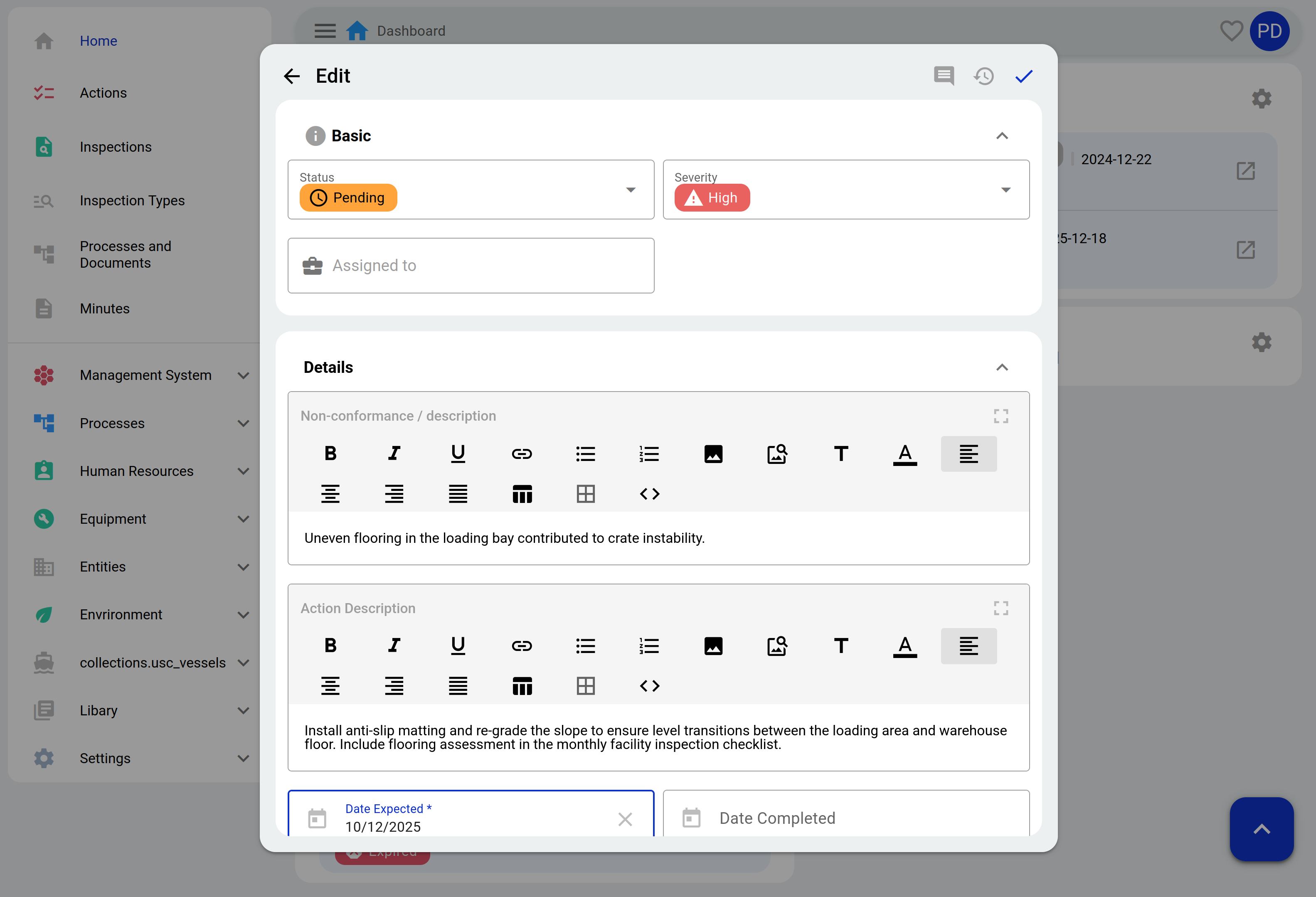The image size is (1316, 897).
Task: Click the Assigned to input field
Action: 470,266
